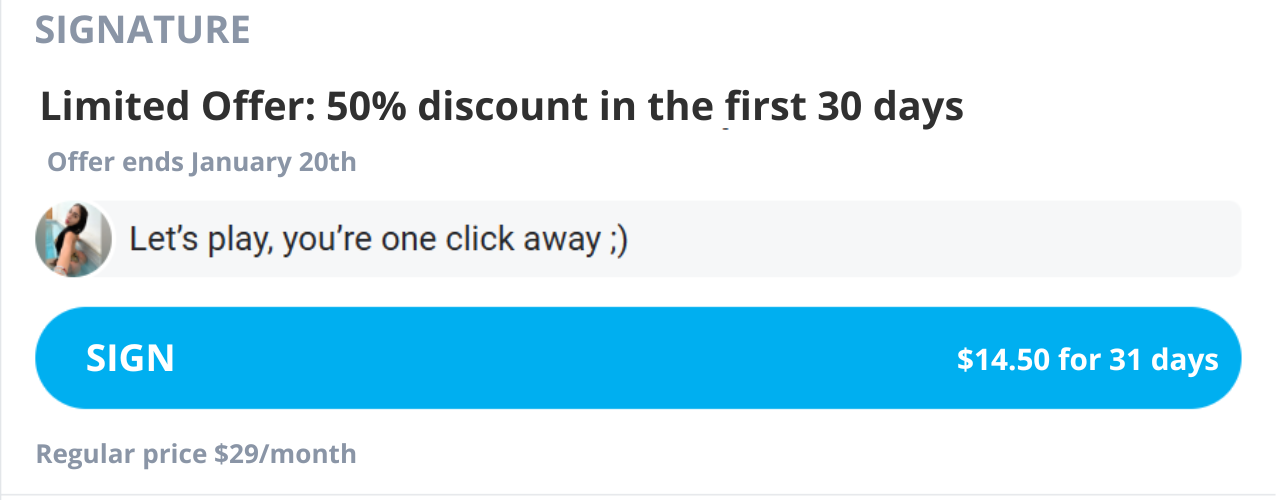
Task: Click "first 30 days" in the headline
Action: [x=842, y=106]
